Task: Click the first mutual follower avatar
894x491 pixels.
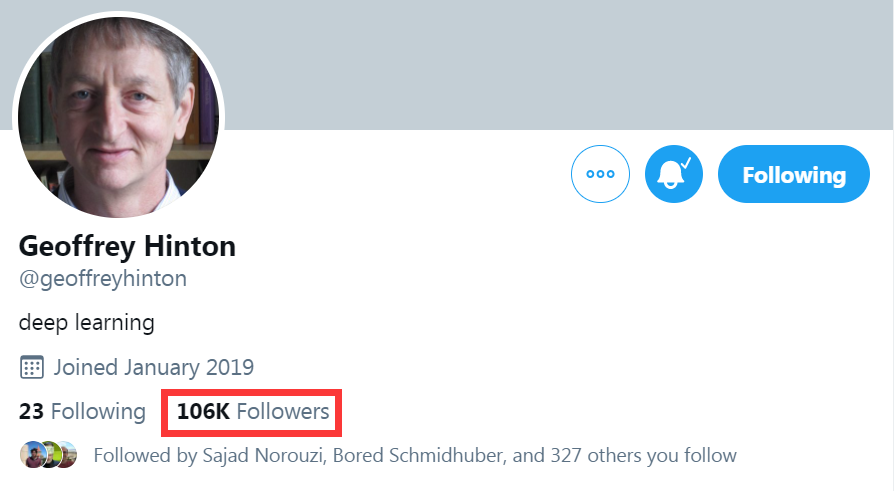Action: point(32,455)
